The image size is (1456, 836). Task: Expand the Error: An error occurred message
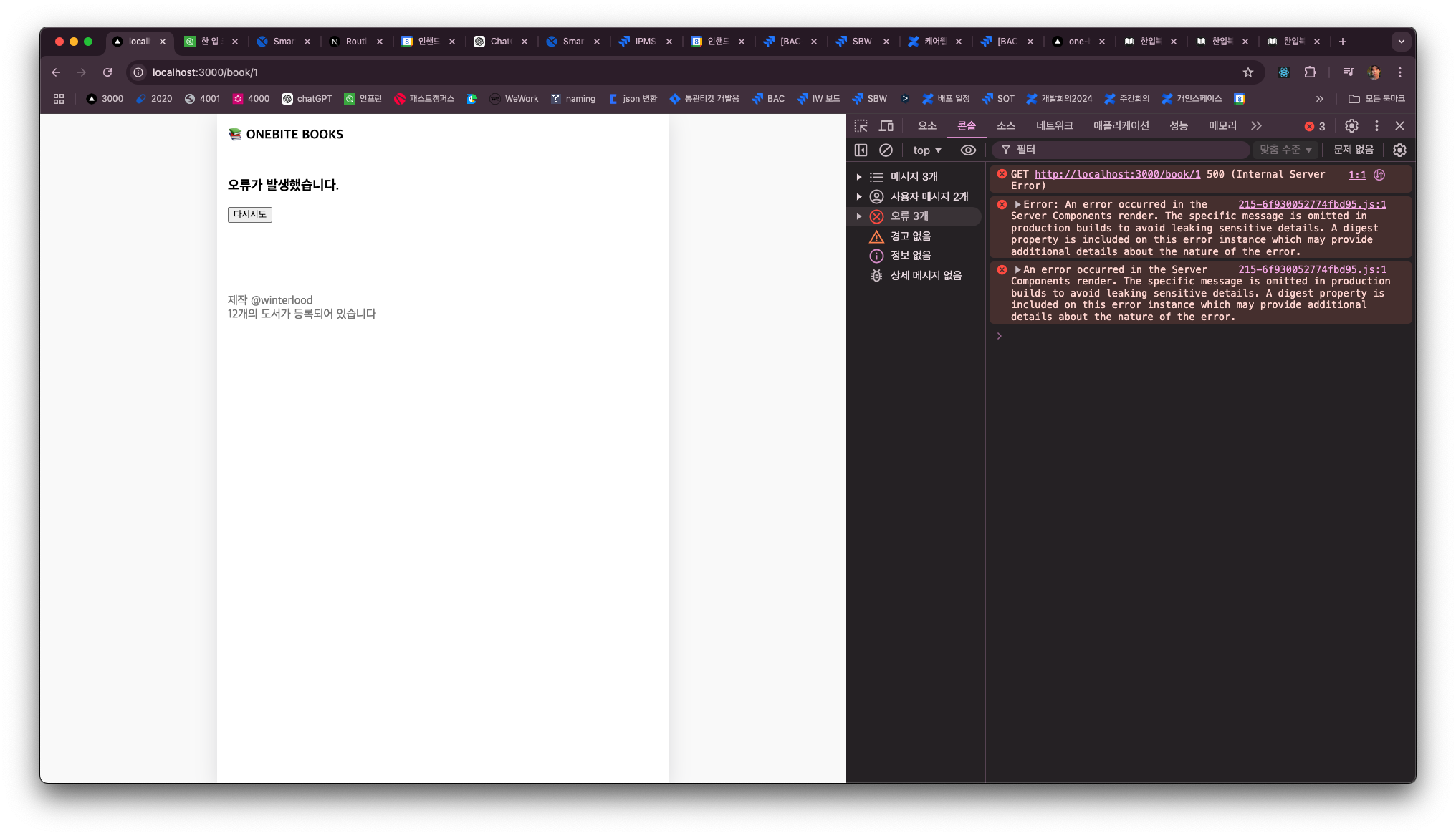click(x=1017, y=205)
